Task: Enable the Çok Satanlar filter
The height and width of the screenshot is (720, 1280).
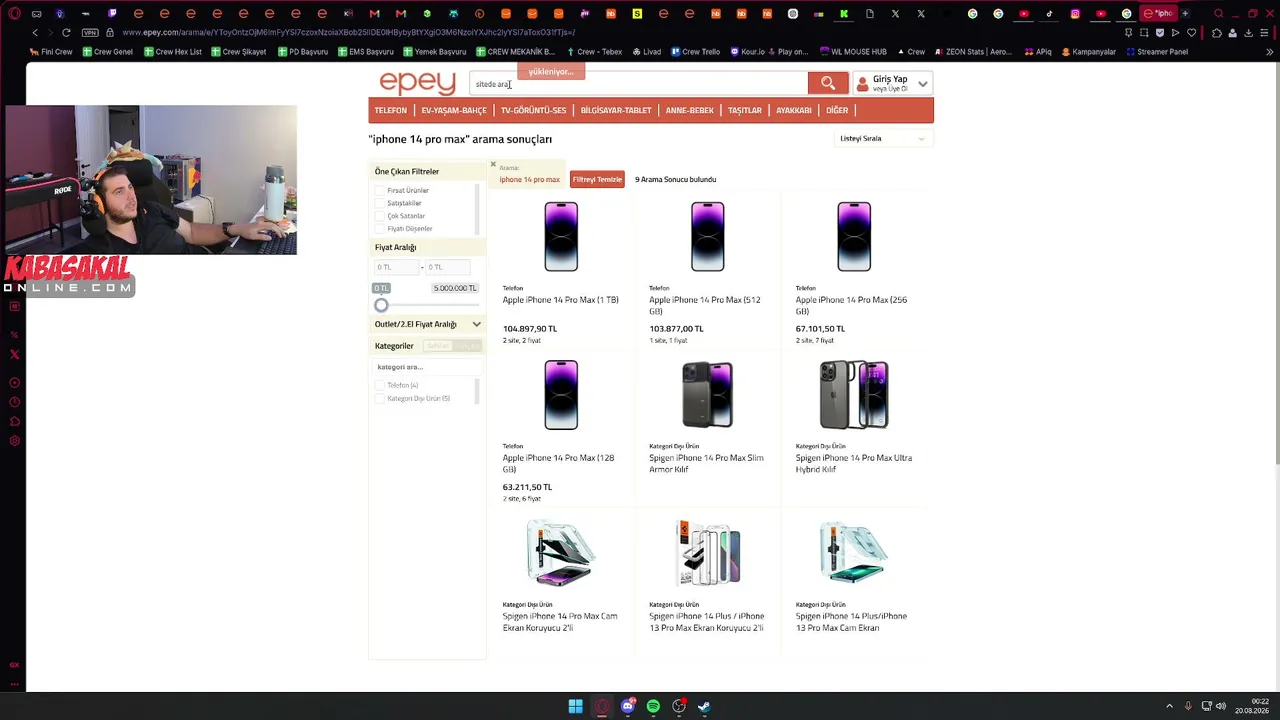Action: (x=380, y=216)
